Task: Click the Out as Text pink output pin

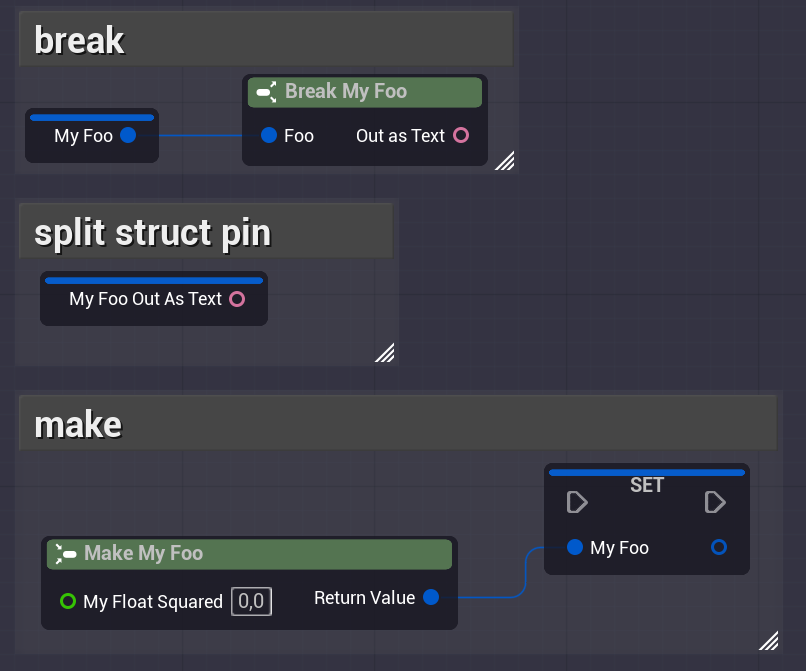Action: (x=461, y=135)
